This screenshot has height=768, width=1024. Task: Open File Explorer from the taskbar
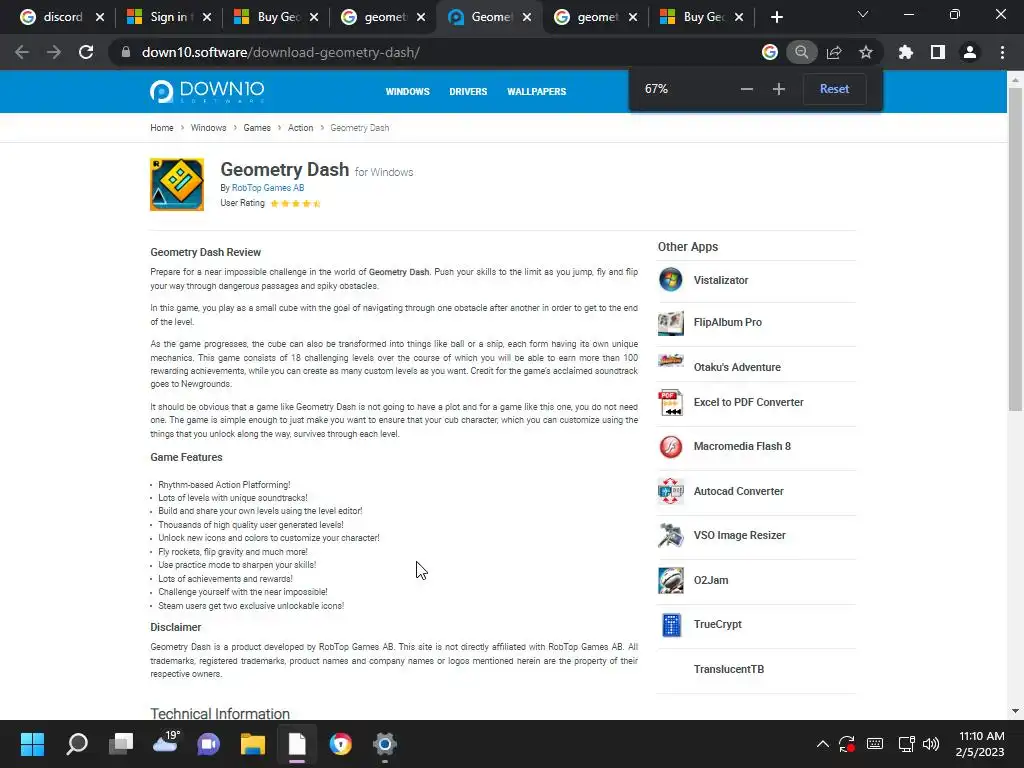point(253,744)
